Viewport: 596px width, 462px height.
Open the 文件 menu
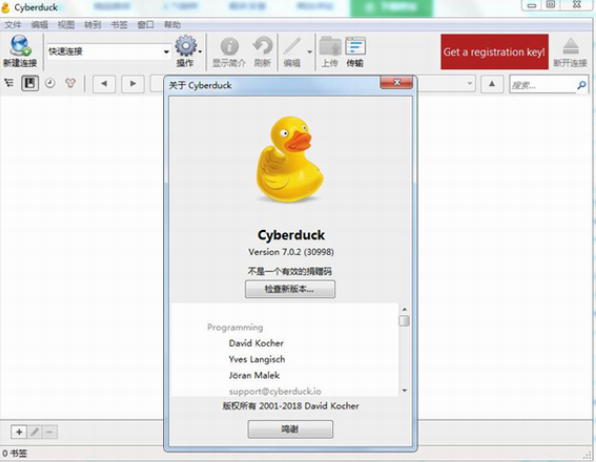click(13, 25)
